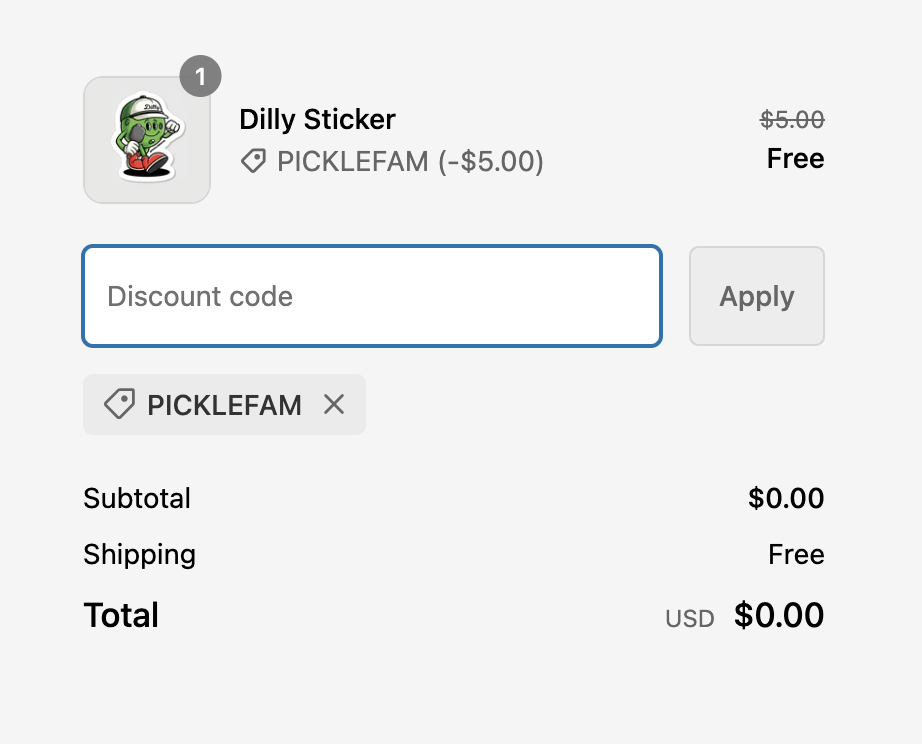
Task: Click the tag icon on the PICKLEFAM chip
Action: (x=119, y=404)
